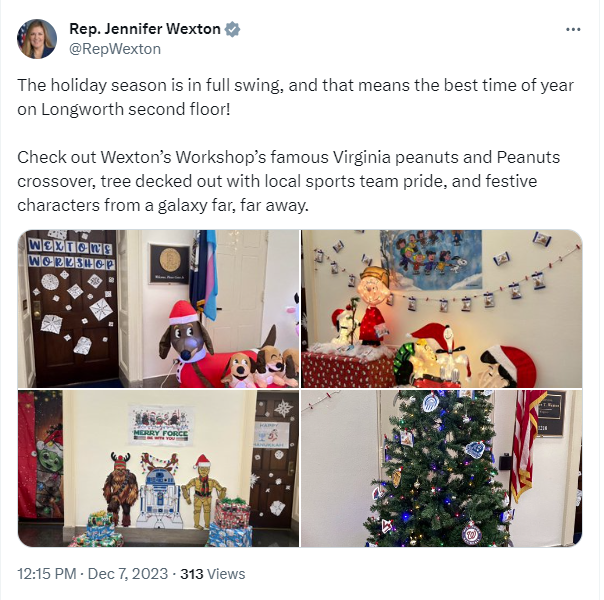Viewport: 604px width, 600px height.
Task: Click the verified badge next to Wexton's name
Action: pyautogui.click(x=232, y=29)
